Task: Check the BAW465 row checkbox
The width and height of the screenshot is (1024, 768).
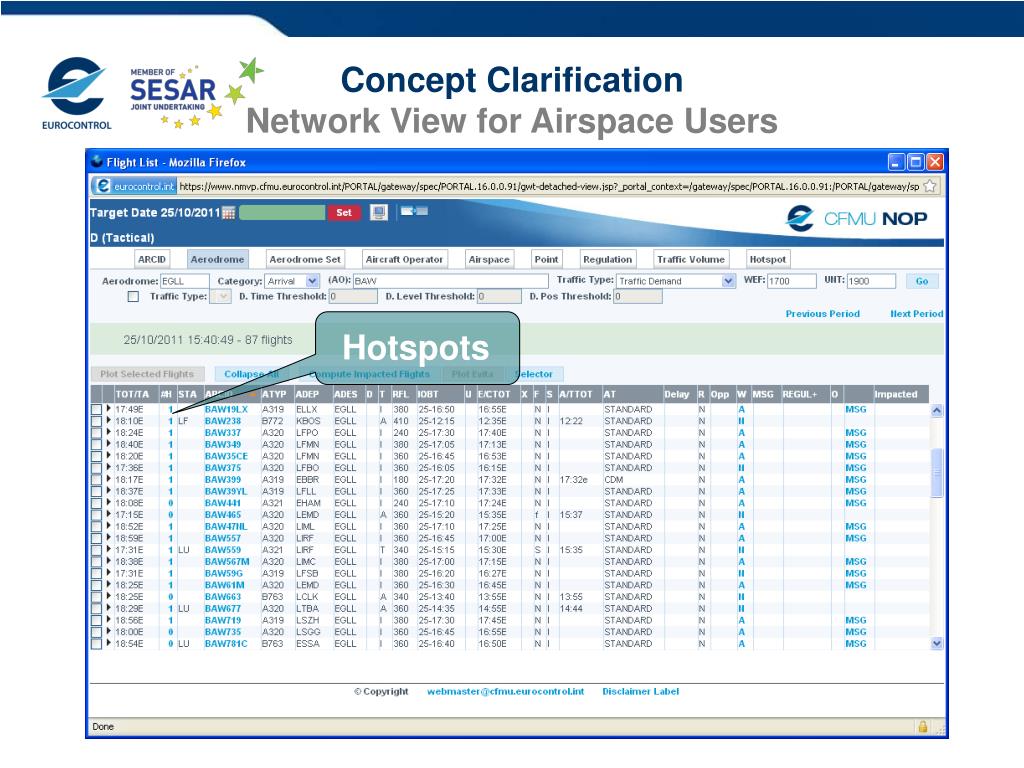Action: point(97,515)
